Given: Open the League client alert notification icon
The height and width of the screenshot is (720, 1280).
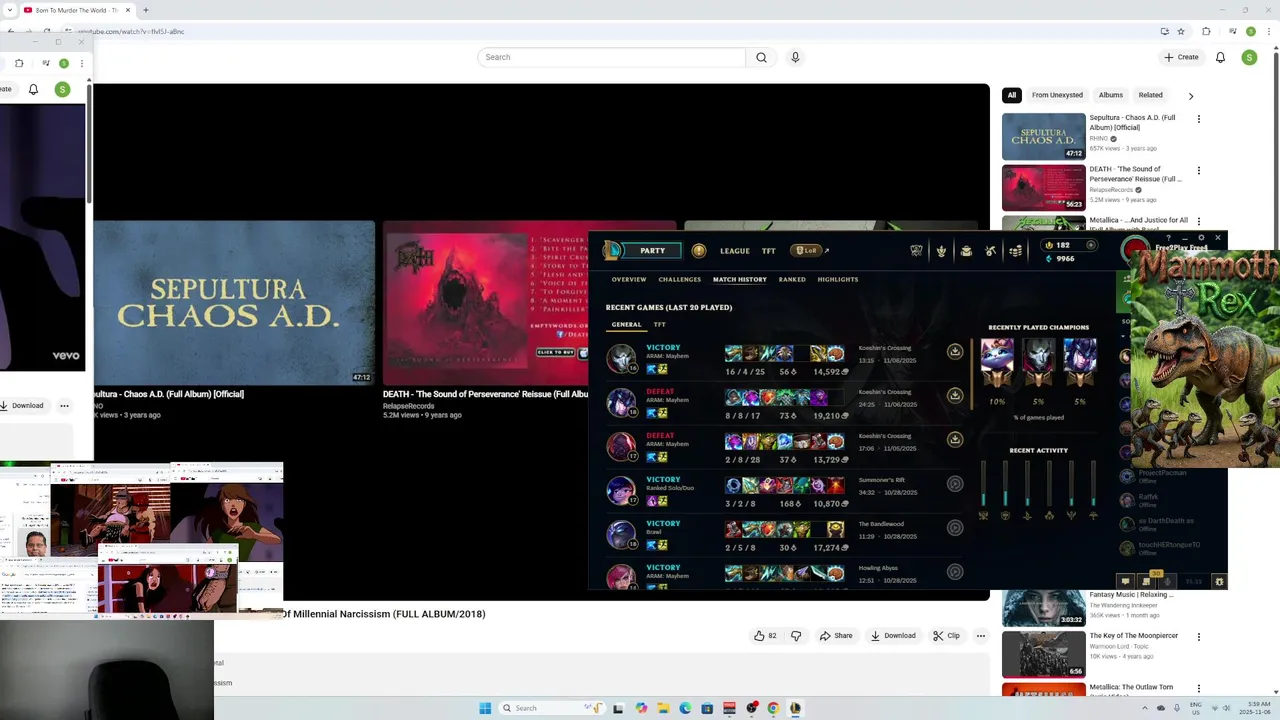Looking at the screenshot, I should coord(699,251).
